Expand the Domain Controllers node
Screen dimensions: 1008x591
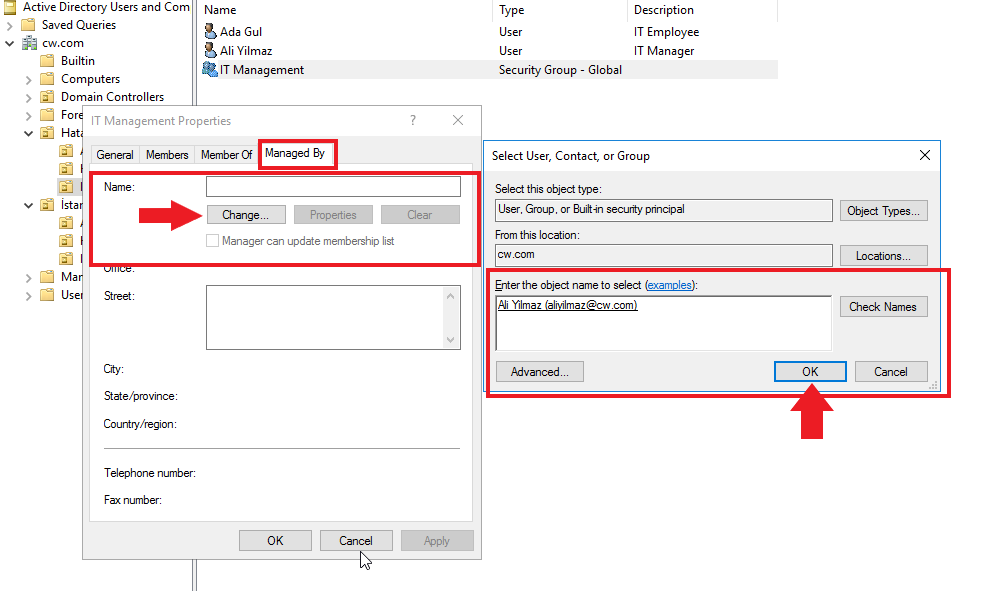(x=28, y=97)
